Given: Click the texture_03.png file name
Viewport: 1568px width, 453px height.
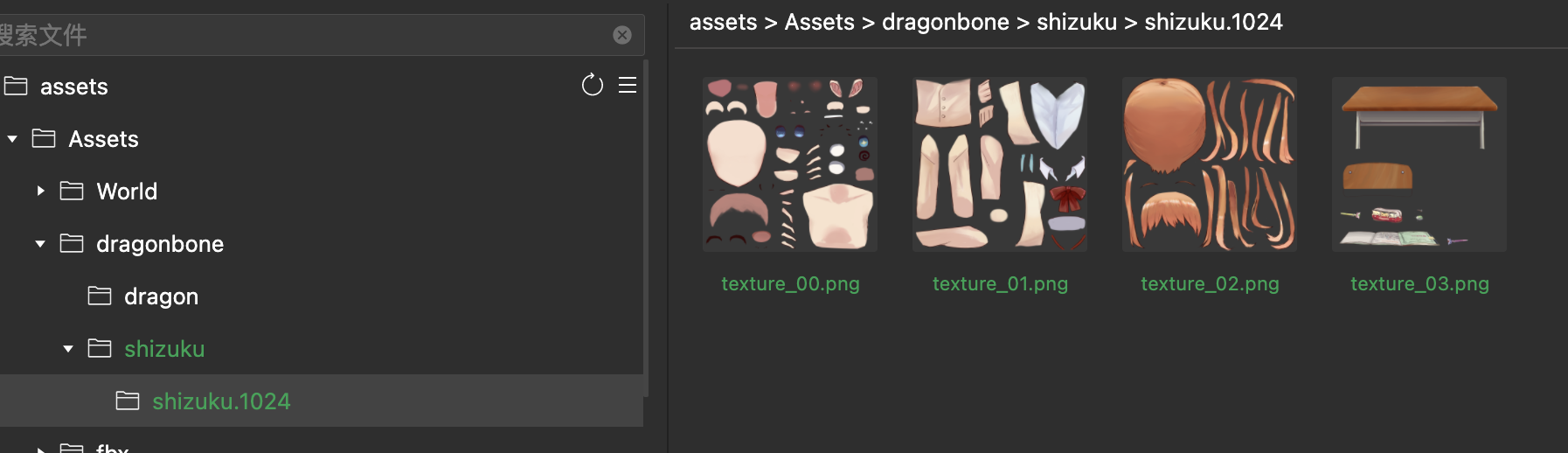Looking at the screenshot, I should click(1419, 284).
